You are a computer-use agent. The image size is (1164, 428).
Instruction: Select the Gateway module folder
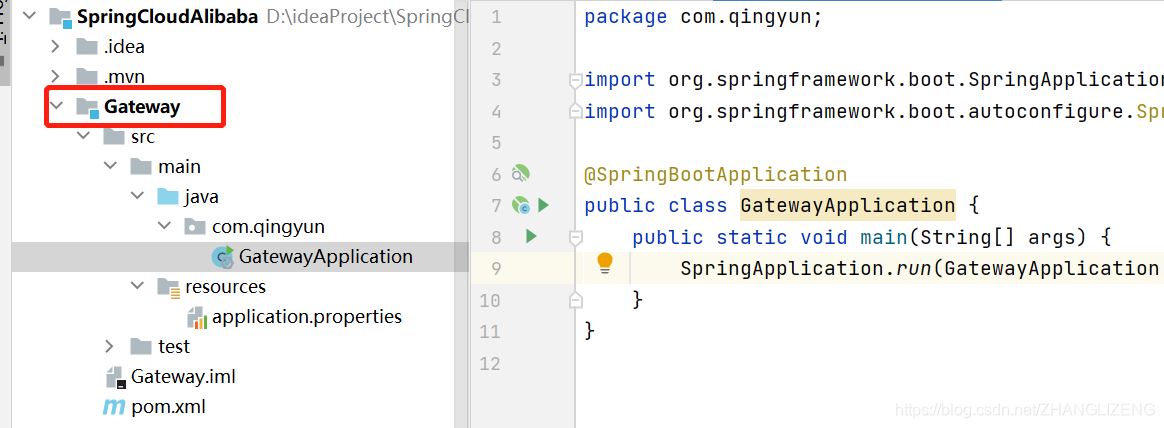click(x=141, y=107)
